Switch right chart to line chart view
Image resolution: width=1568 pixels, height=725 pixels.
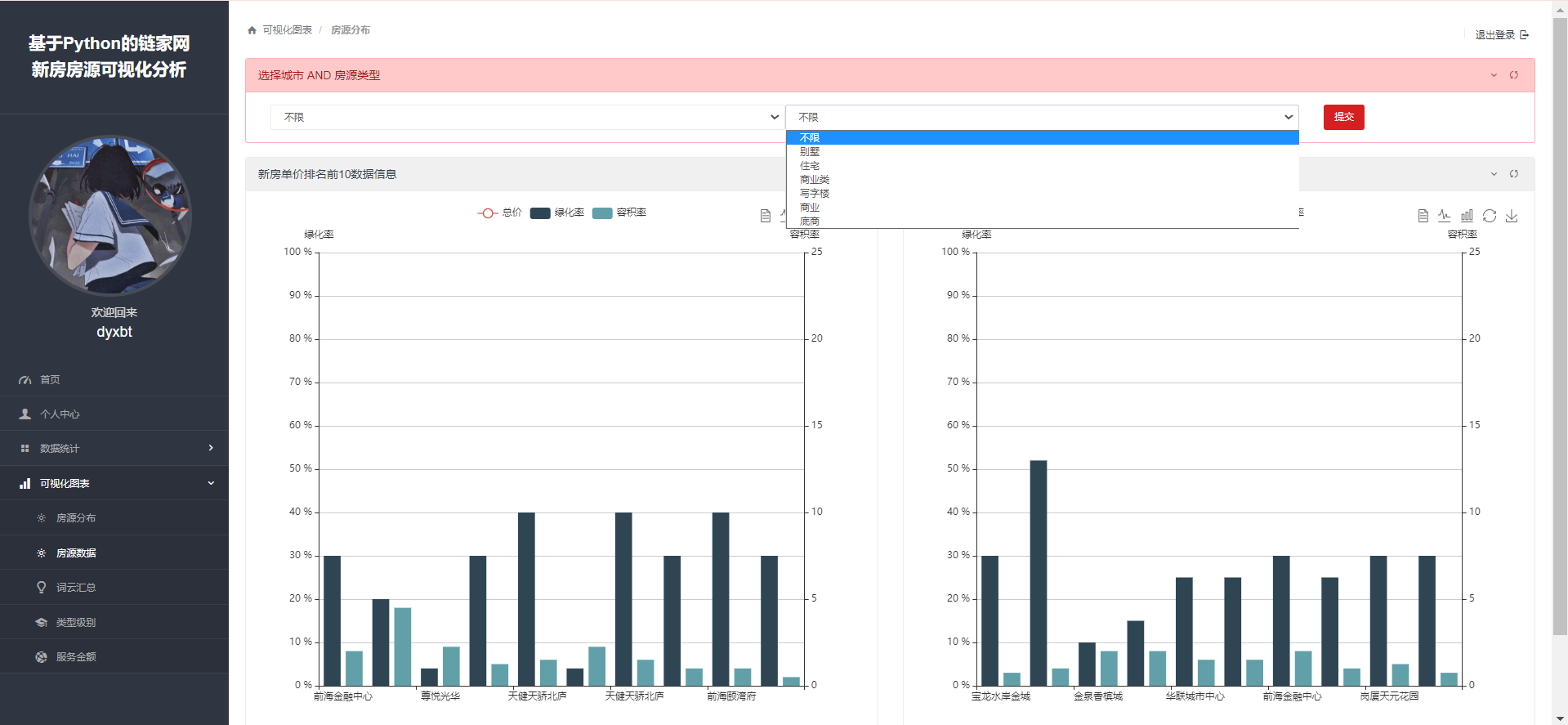[x=1445, y=216]
